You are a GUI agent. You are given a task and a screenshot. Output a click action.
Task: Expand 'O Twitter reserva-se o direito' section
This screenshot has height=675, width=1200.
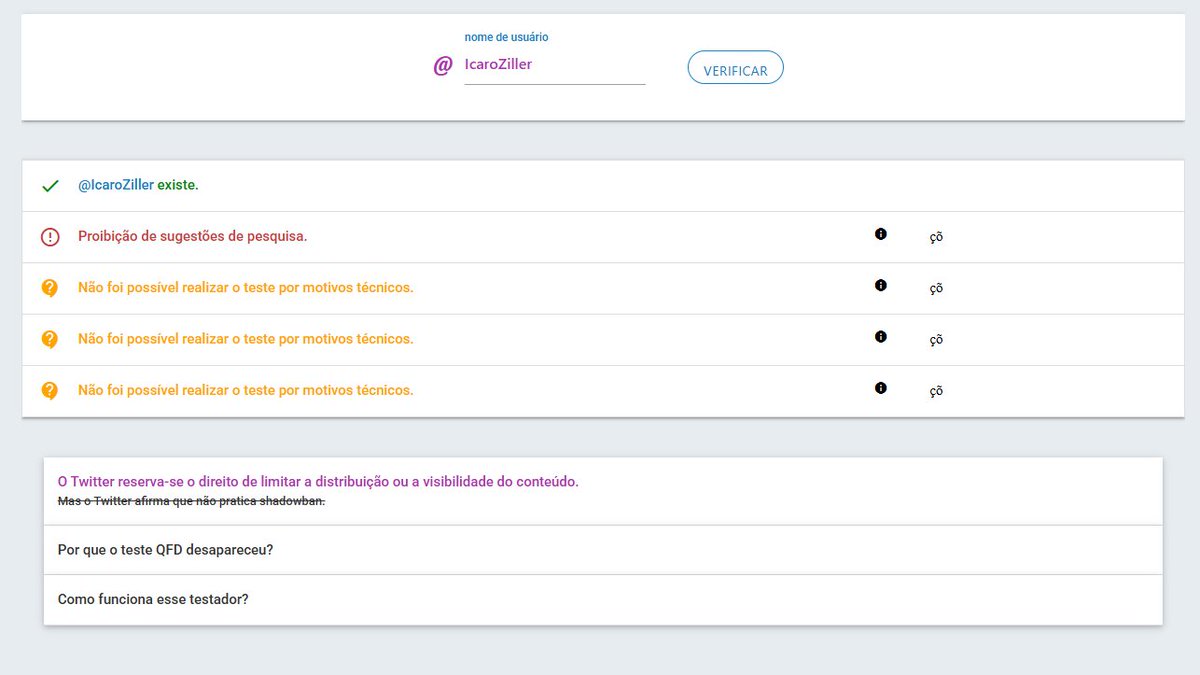(603, 491)
